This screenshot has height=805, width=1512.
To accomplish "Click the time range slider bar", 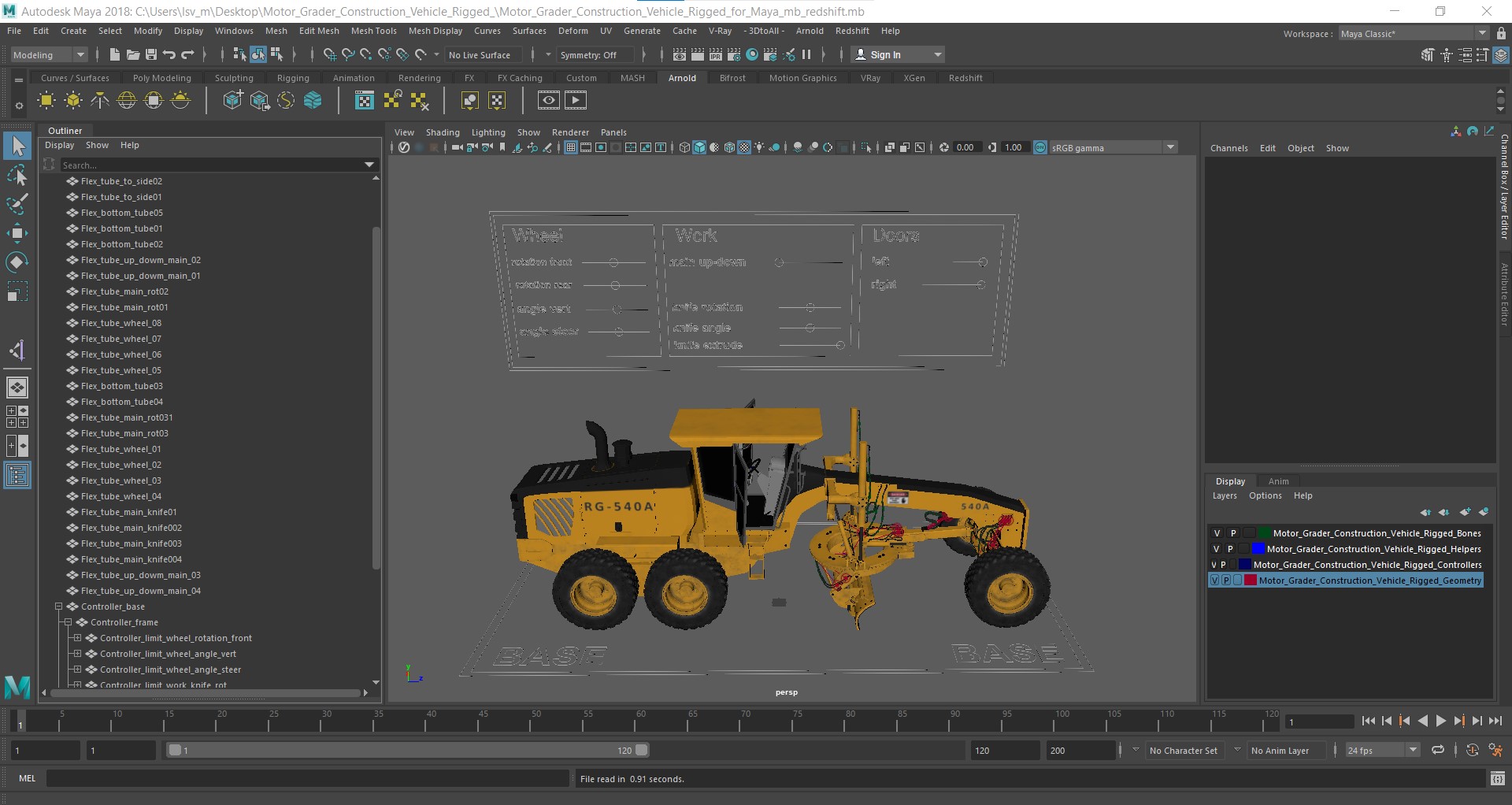I will 408,750.
